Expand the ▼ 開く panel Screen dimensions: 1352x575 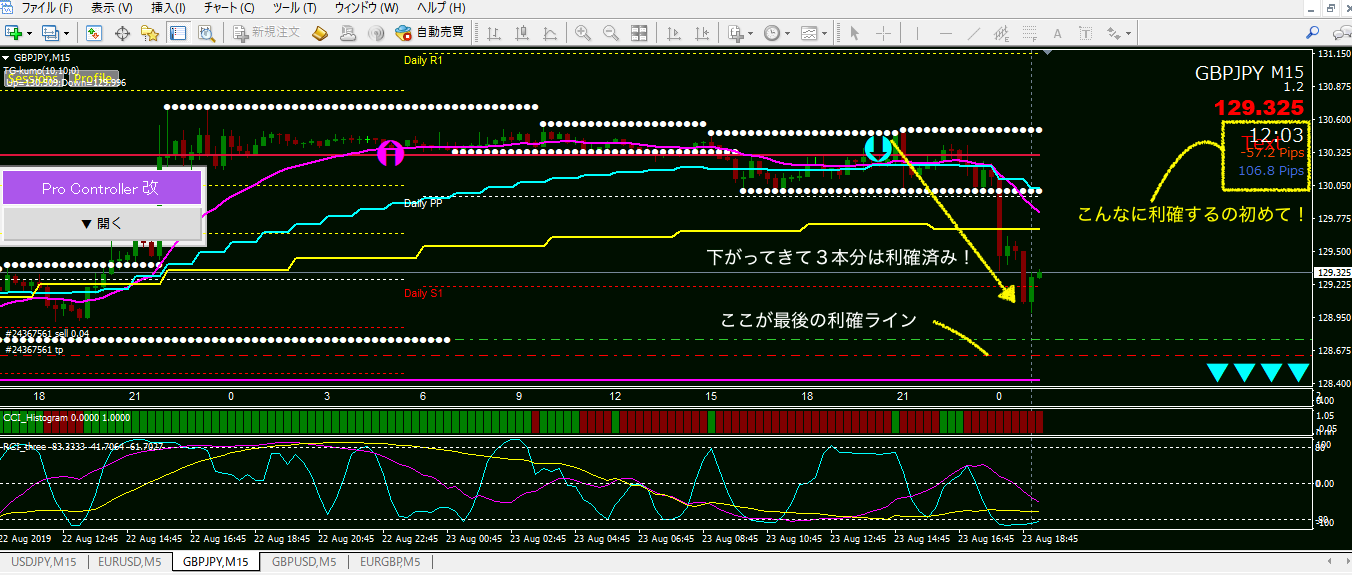pyautogui.click(x=102, y=224)
